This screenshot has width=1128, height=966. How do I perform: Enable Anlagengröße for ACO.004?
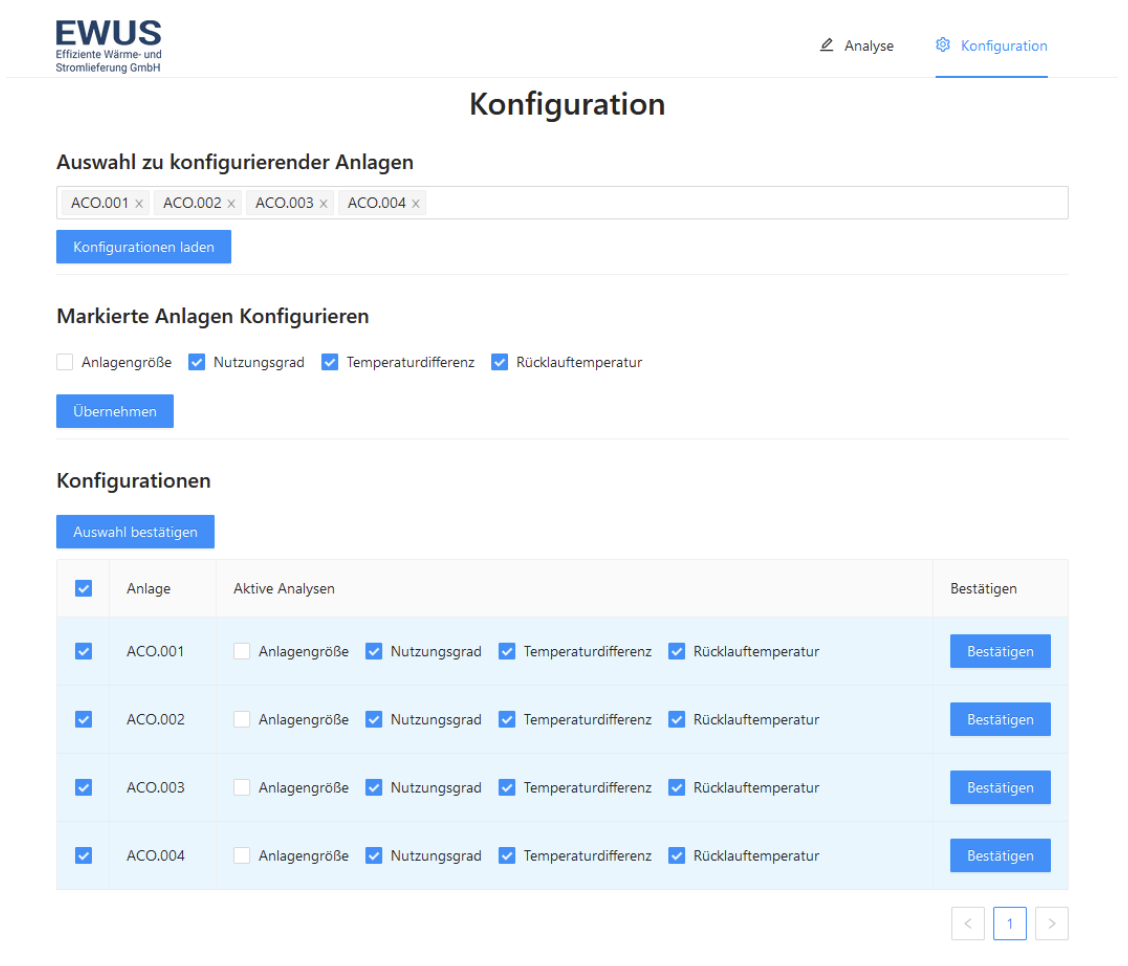[242, 855]
